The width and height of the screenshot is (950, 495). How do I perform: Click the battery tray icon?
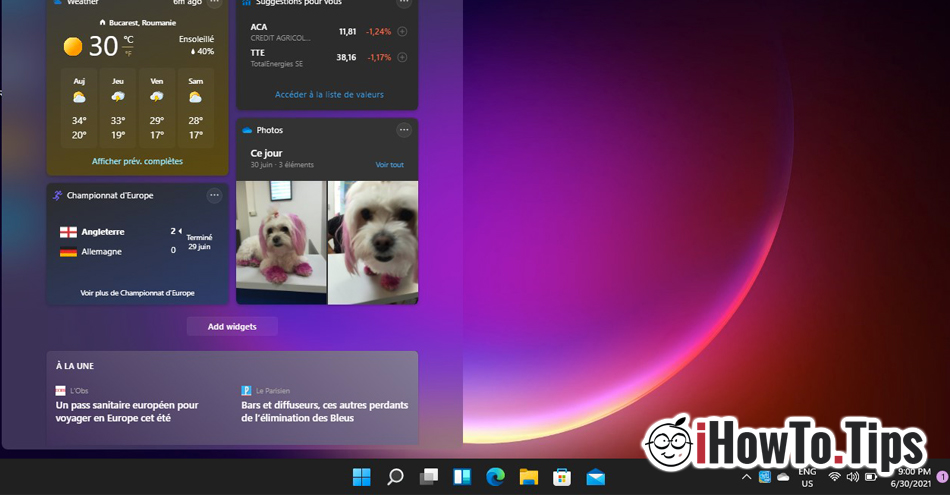(871, 477)
